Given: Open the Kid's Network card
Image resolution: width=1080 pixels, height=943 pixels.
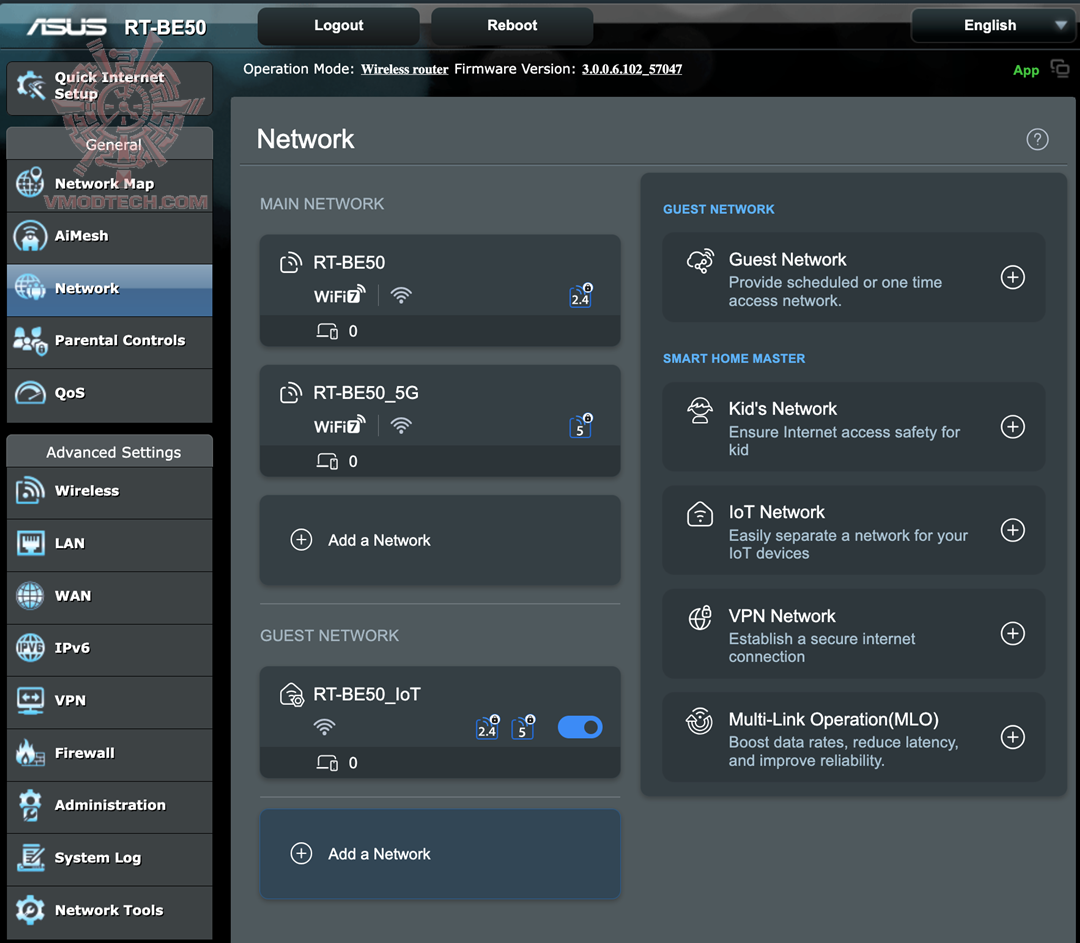Looking at the screenshot, I should tap(853, 427).
